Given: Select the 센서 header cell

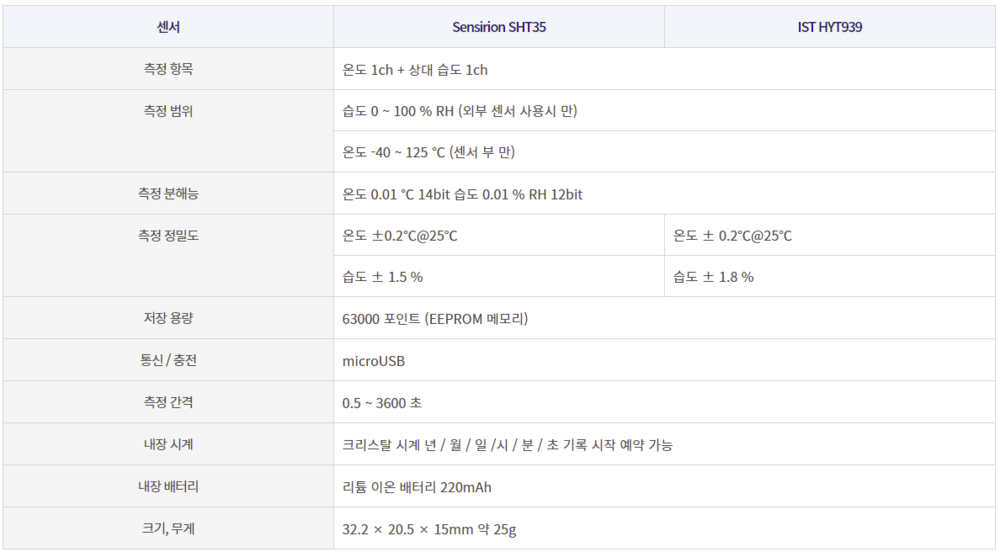Looking at the screenshot, I should coord(168,27).
